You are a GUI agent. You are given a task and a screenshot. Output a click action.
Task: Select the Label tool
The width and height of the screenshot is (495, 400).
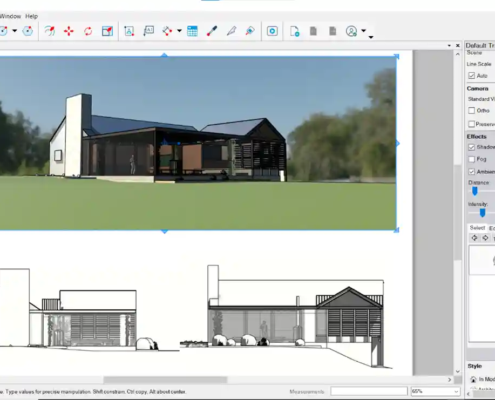pos(148,31)
